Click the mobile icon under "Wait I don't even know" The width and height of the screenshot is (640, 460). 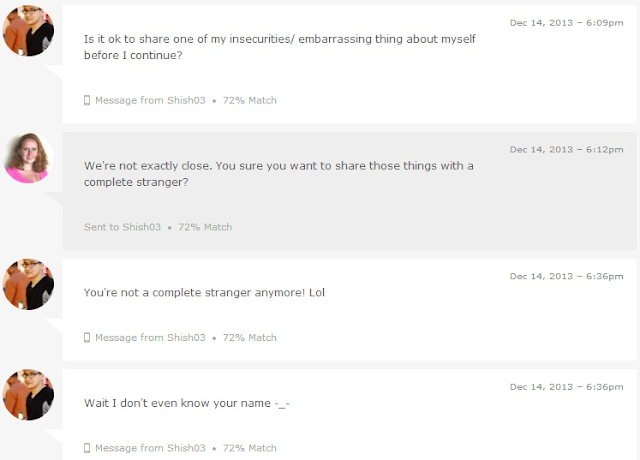pyautogui.click(x=87, y=448)
